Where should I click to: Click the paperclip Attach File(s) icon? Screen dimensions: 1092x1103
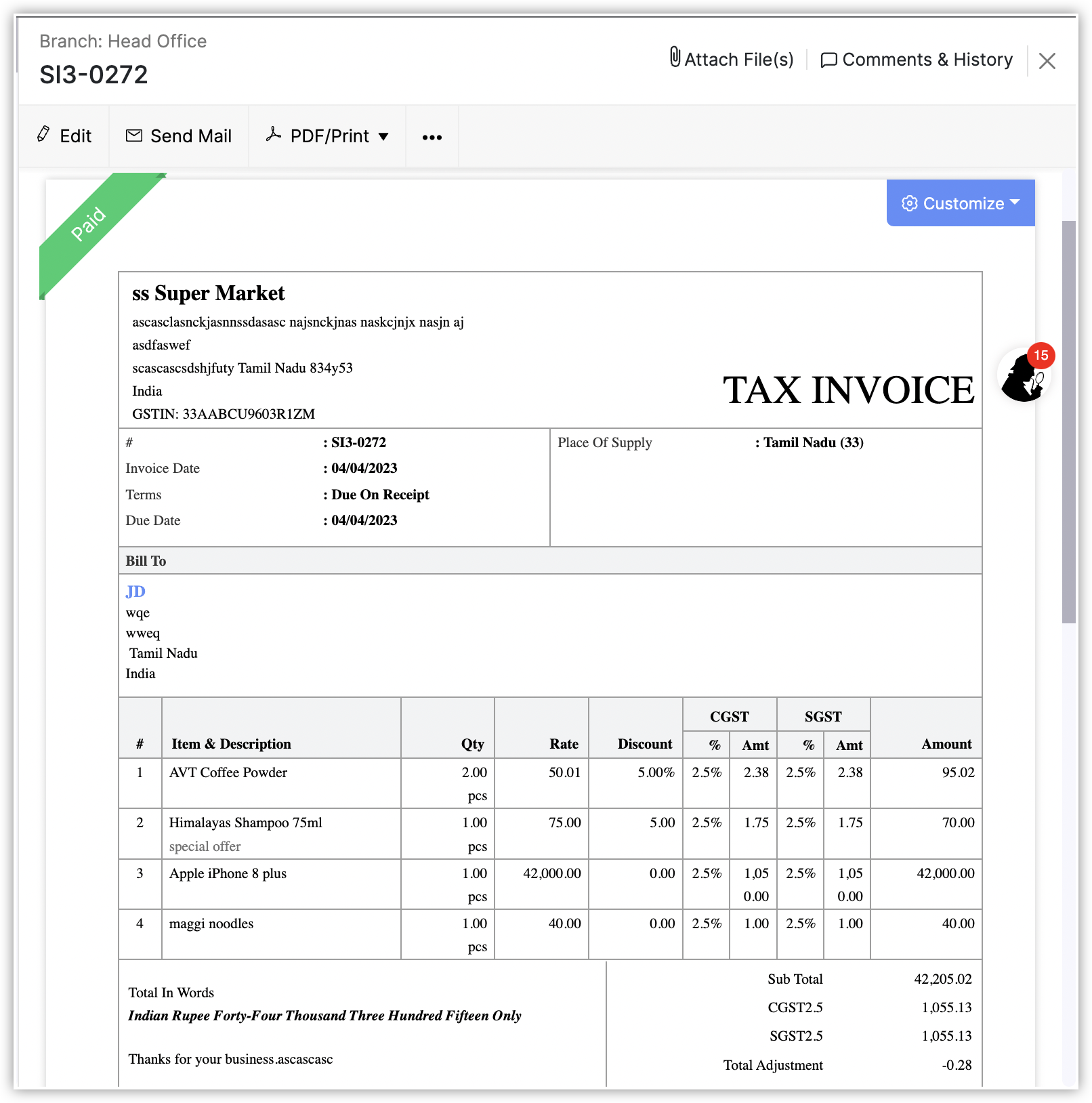(x=675, y=57)
